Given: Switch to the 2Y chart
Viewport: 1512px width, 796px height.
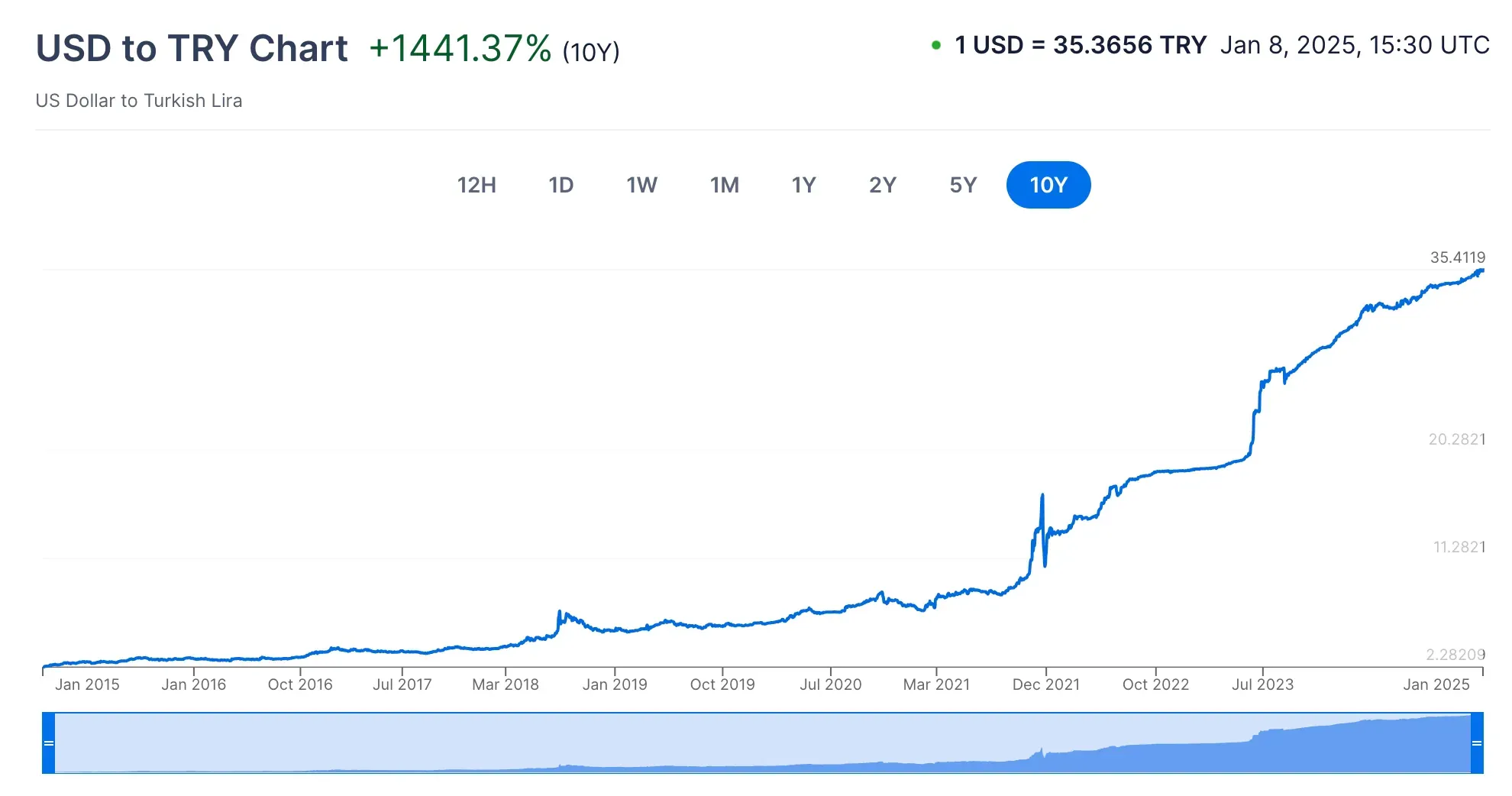Looking at the screenshot, I should [x=883, y=185].
